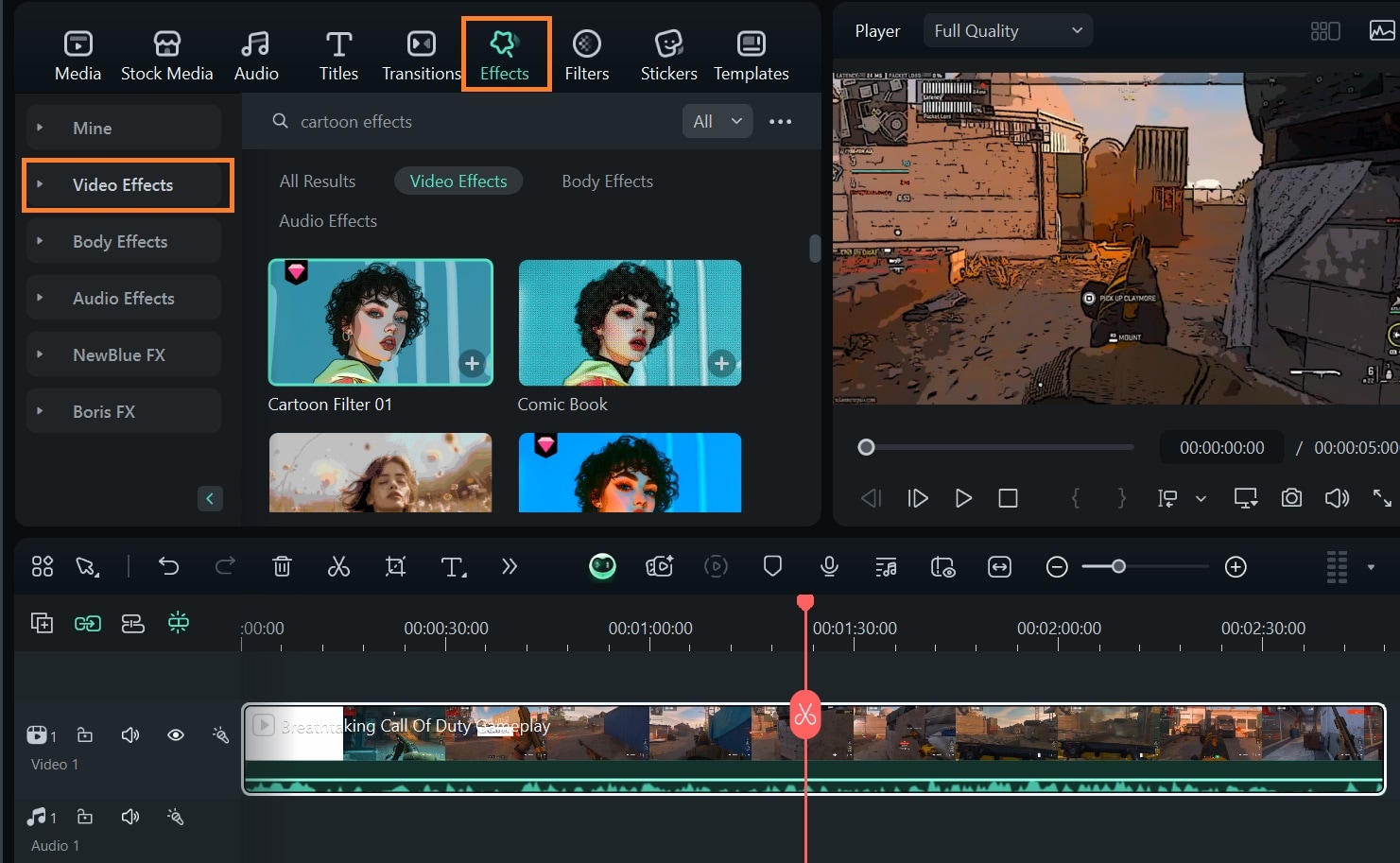Zoom in the timeline
The width and height of the screenshot is (1400, 863).
(1236, 567)
